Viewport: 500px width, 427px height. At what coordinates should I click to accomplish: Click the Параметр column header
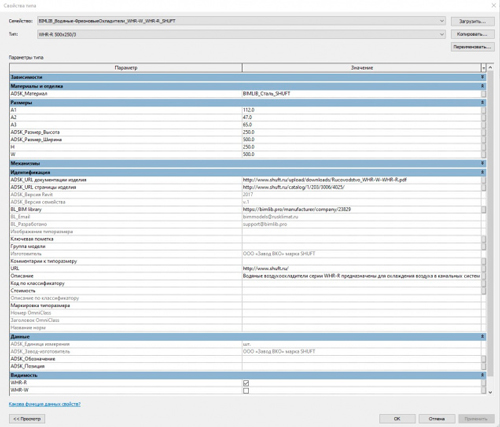126,68
